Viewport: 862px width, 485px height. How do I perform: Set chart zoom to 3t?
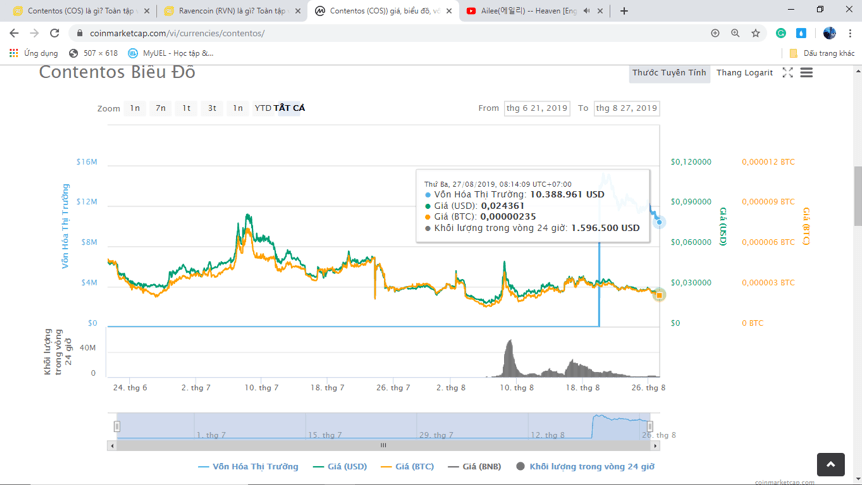[212, 108]
